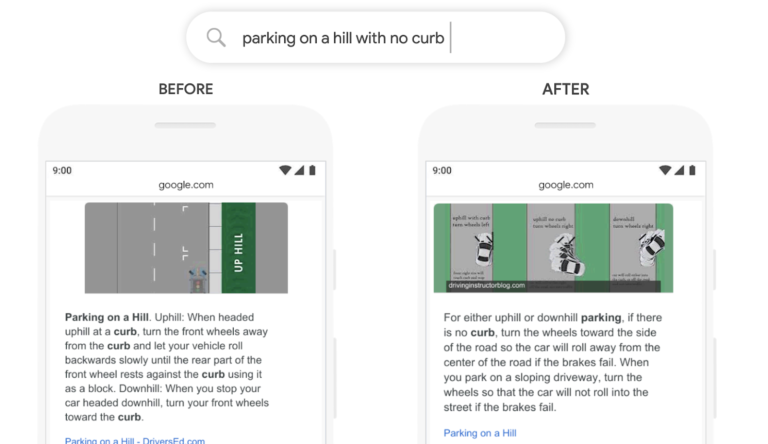Open the AFTER panel's Parking on a Hill link
This screenshot has height=444, width=768.
pos(480,433)
